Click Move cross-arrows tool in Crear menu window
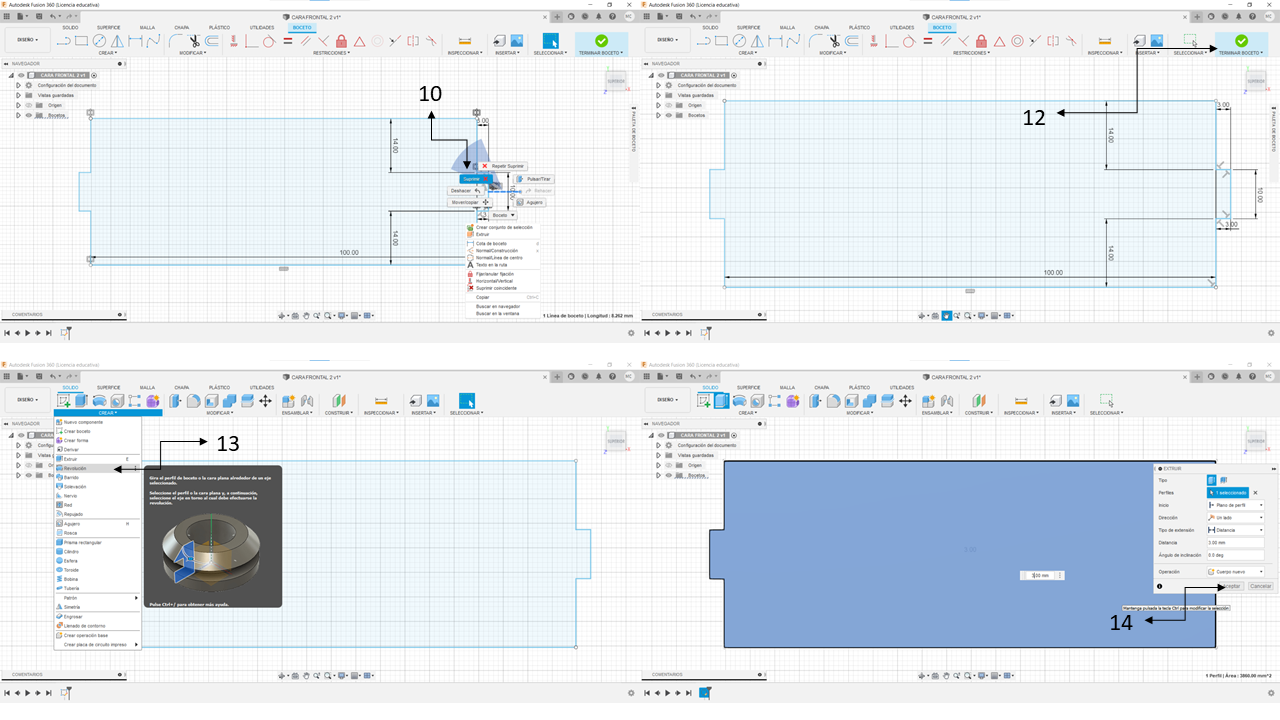Image resolution: width=1280 pixels, height=720 pixels. click(x=265, y=401)
